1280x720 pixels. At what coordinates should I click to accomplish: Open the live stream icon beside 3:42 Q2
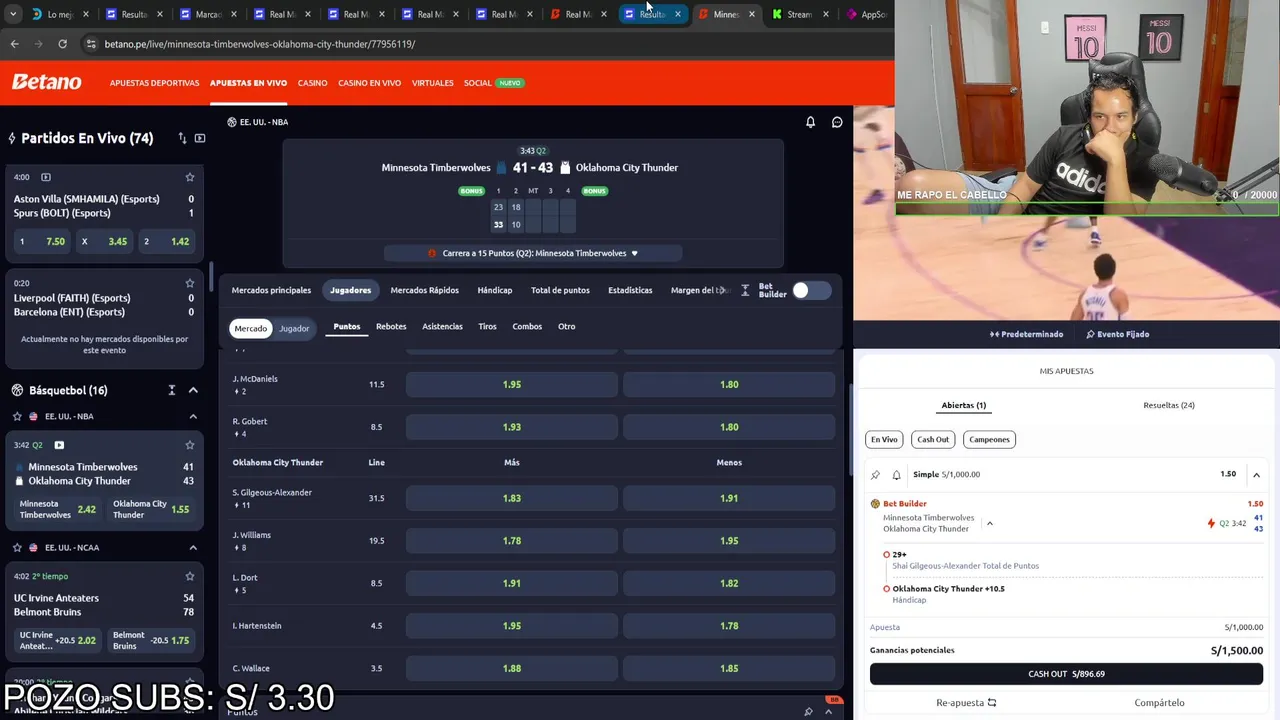(59, 445)
